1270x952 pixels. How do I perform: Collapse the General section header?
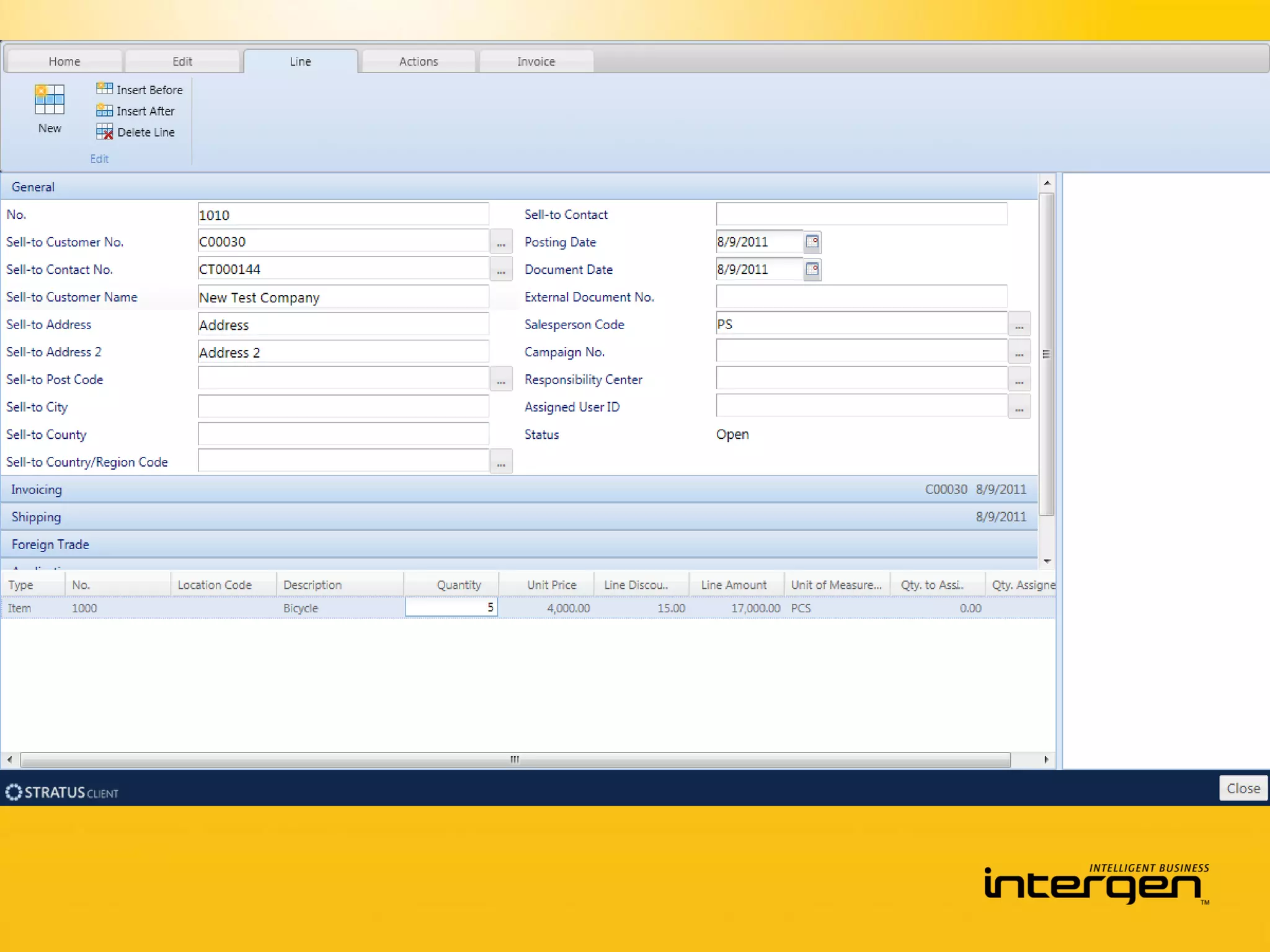(x=519, y=187)
